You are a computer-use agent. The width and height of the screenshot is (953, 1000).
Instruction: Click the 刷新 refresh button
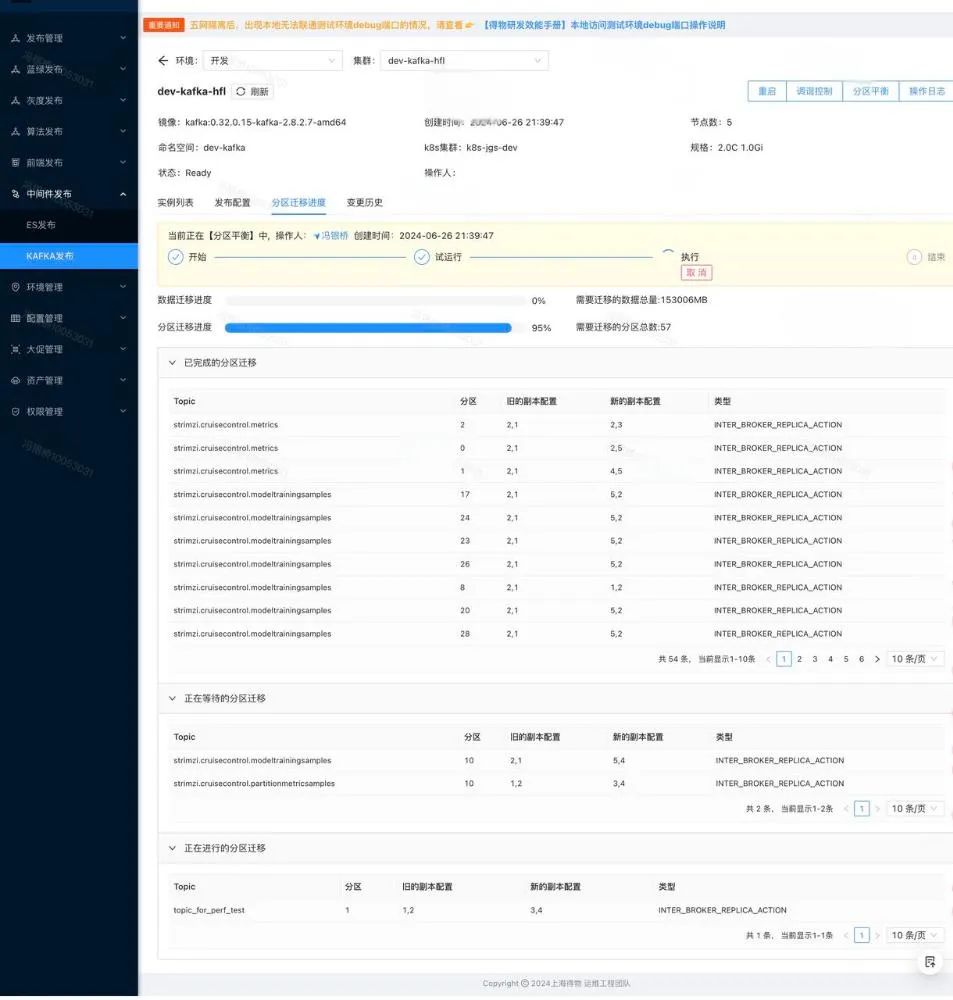[253, 91]
